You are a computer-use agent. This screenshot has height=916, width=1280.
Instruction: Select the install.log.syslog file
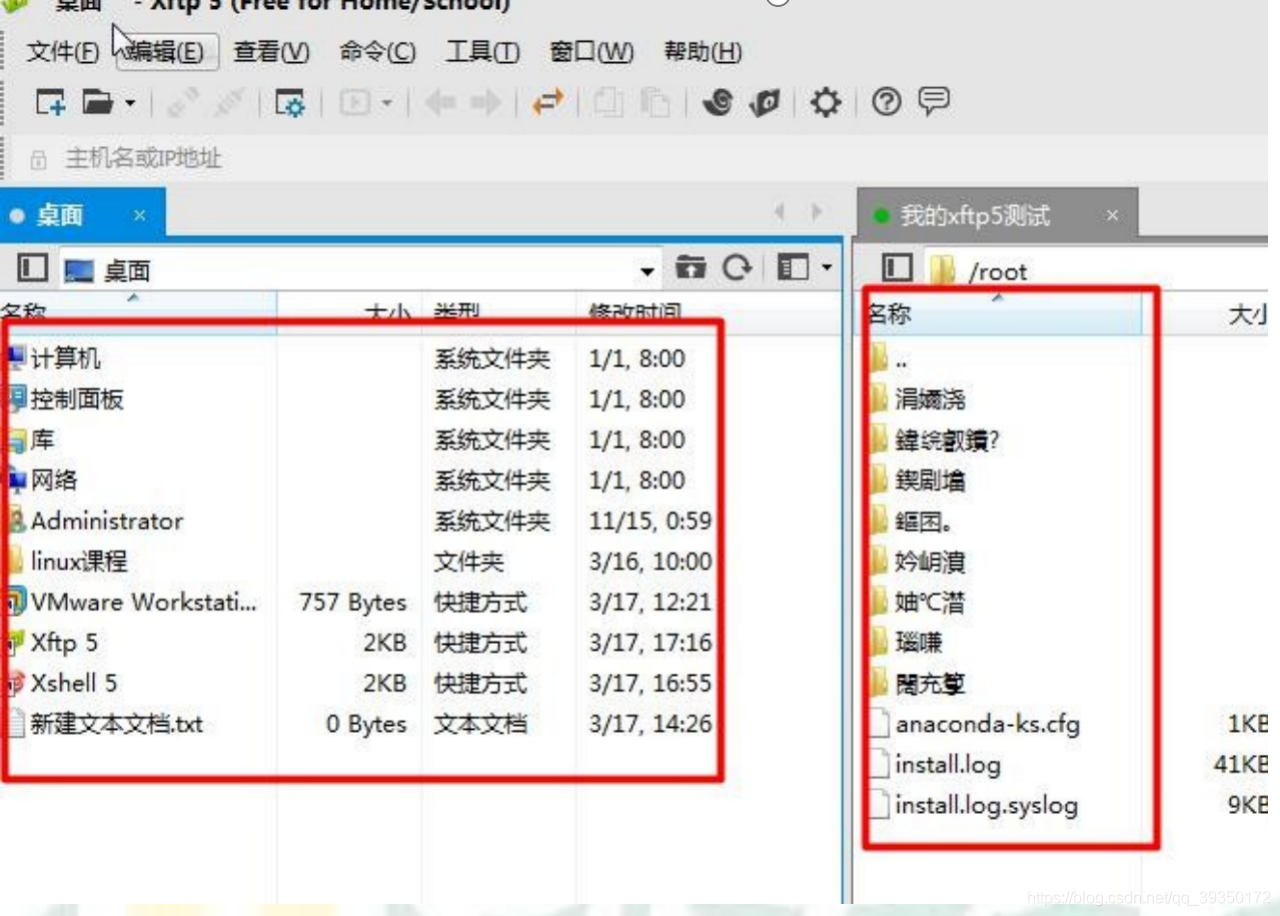pyautogui.click(x=986, y=805)
